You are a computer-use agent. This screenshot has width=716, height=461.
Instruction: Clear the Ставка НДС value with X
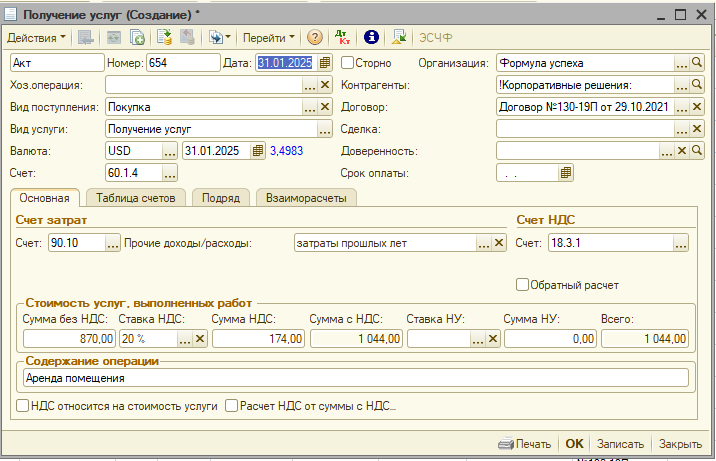pyautogui.click(x=199, y=339)
